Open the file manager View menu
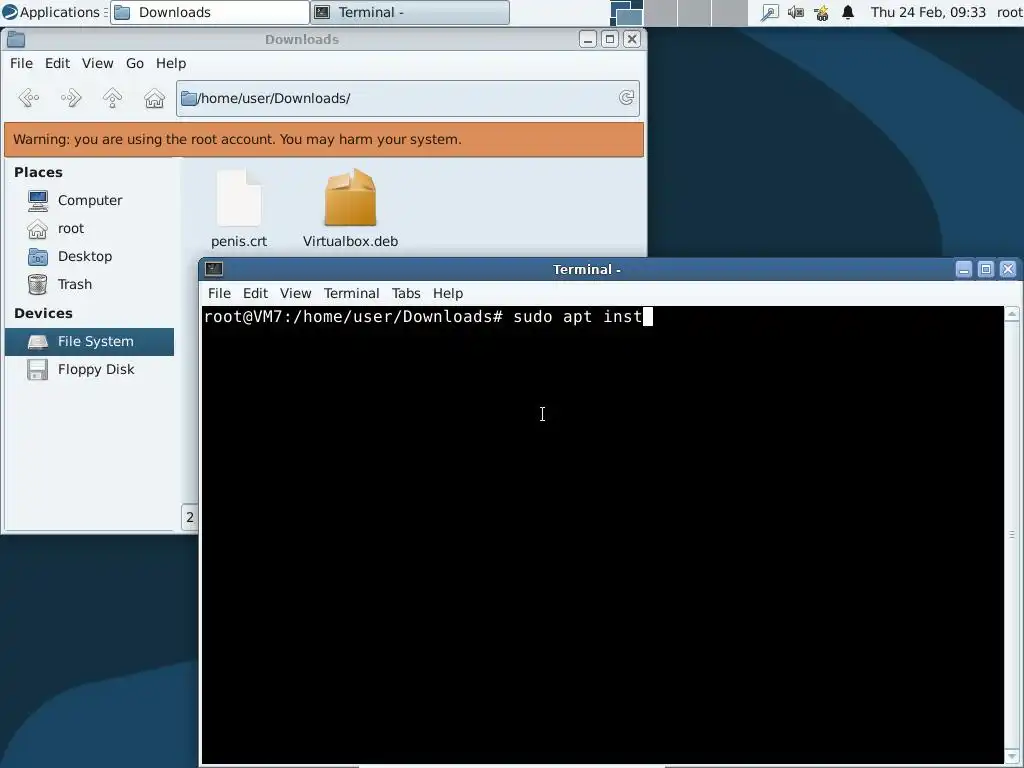The image size is (1024, 768). pyautogui.click(x=97, y=63)
